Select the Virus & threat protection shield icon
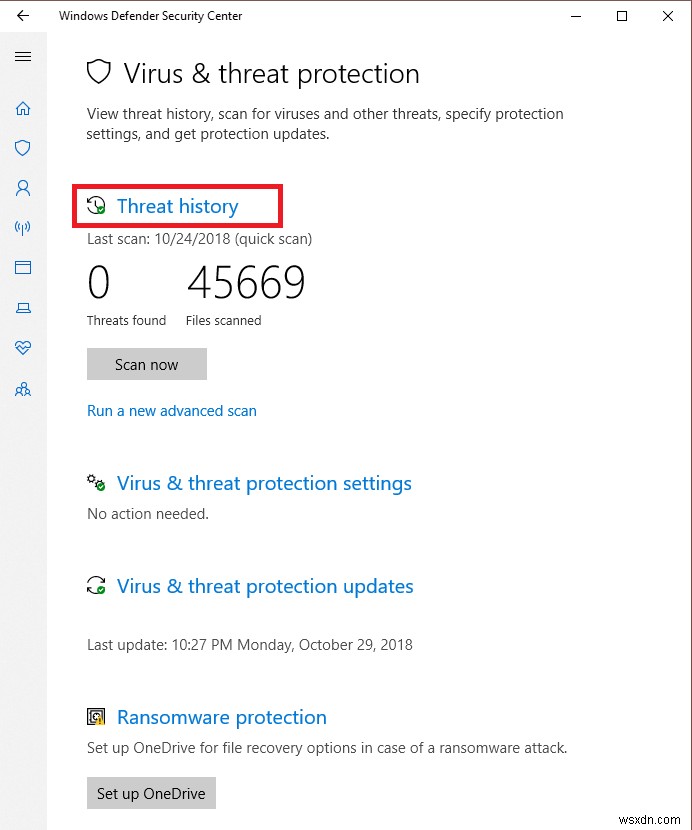 coord(23,148)
